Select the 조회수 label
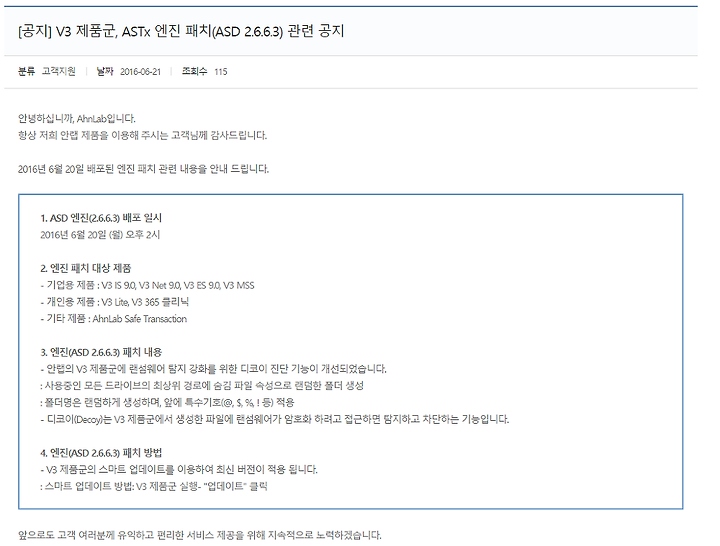The height and width of the screenshot is (546, 720). [194, 71]
